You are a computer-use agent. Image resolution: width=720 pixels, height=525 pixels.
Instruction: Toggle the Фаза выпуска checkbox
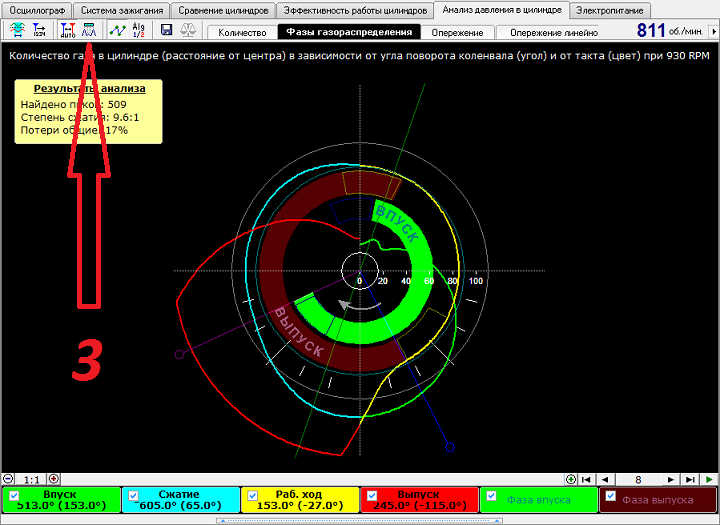(x=611, y=496)
